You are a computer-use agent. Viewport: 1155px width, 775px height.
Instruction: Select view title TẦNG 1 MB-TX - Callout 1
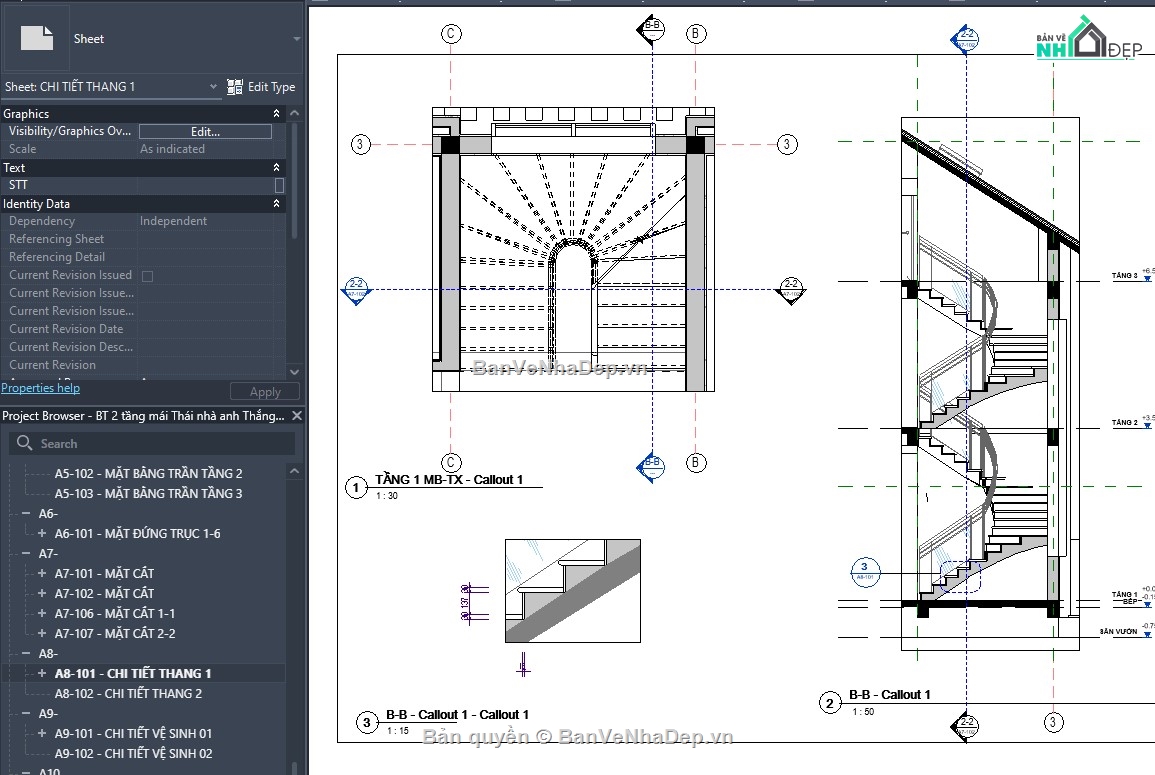tap(449, 480)
